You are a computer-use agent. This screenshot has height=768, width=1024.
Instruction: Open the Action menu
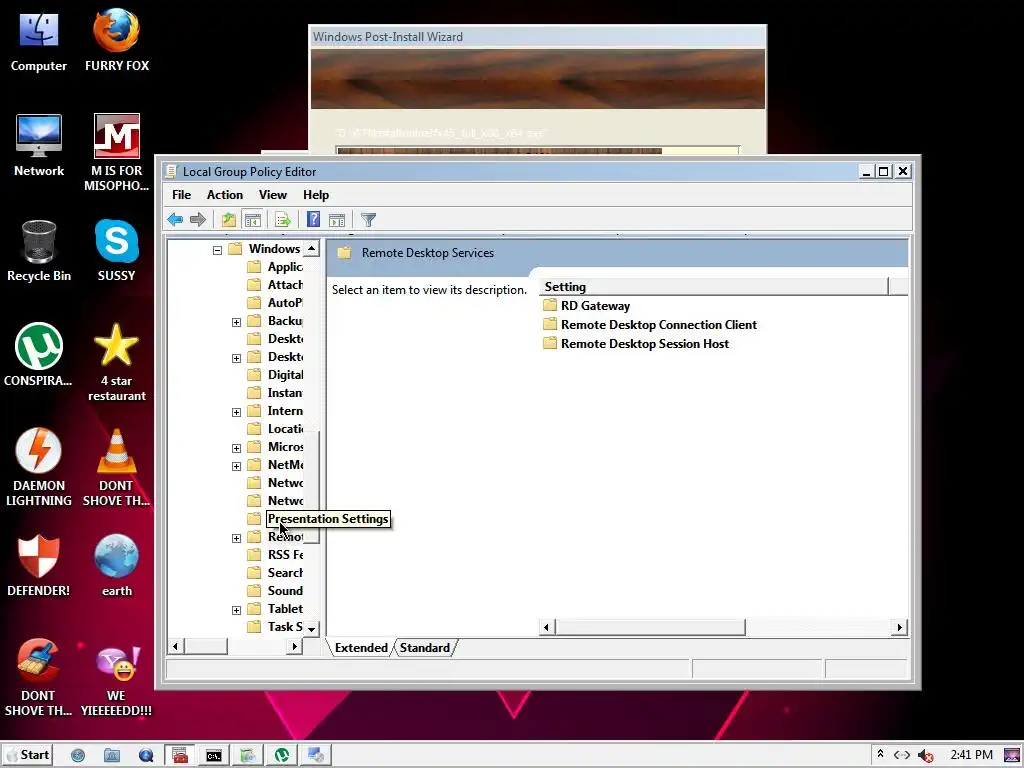point(225,195)
